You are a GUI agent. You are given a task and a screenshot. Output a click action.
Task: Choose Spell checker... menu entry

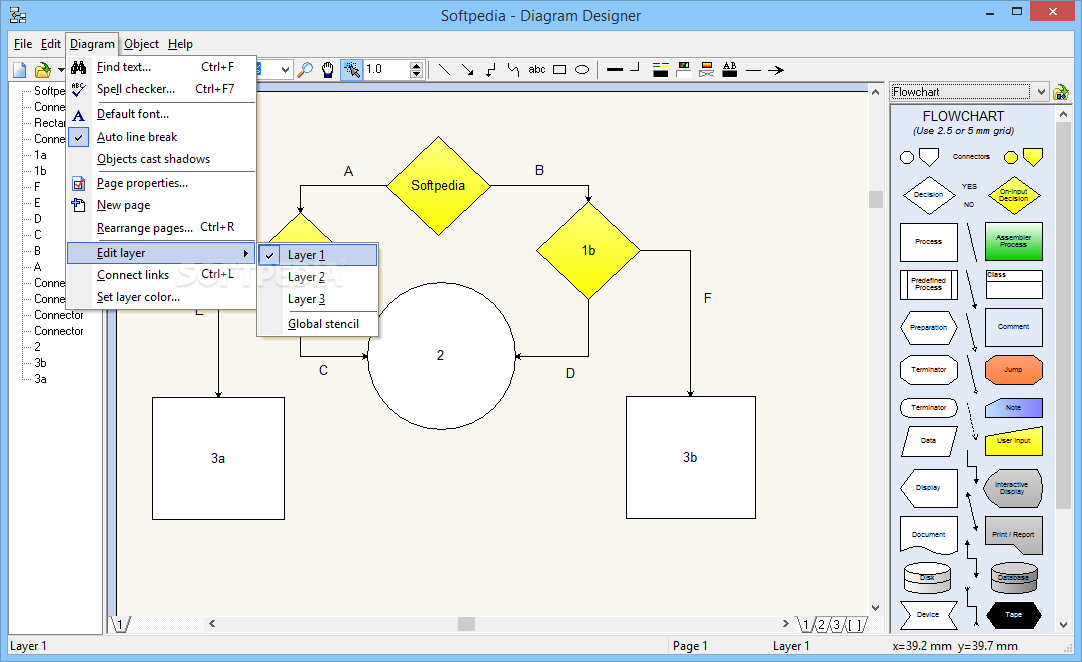pyautogui.click(x=162, y=89)
